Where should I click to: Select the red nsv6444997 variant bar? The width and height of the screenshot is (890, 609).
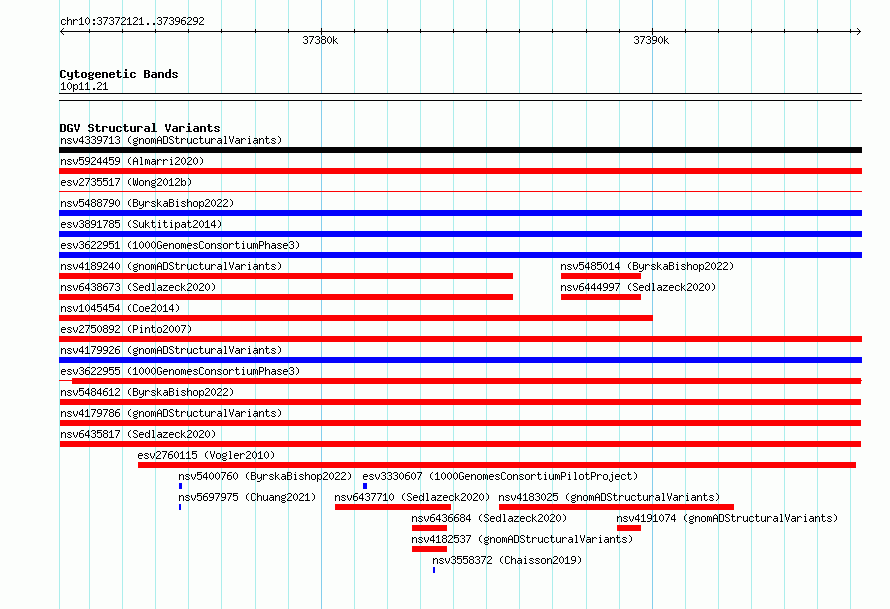pyautogui.click(x=601, y=297)
